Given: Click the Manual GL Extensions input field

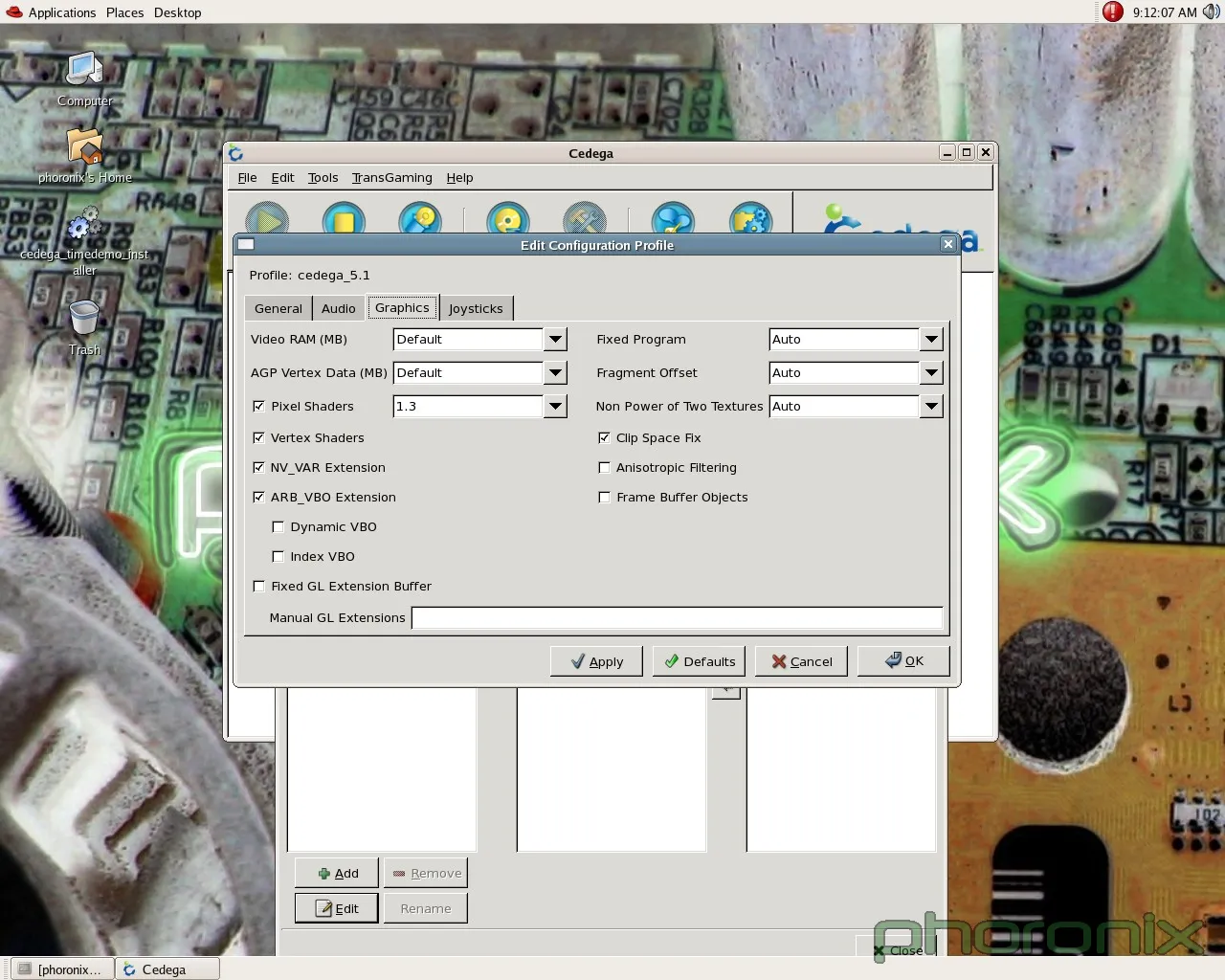Looking at the screenshot, I should point(677,617).
